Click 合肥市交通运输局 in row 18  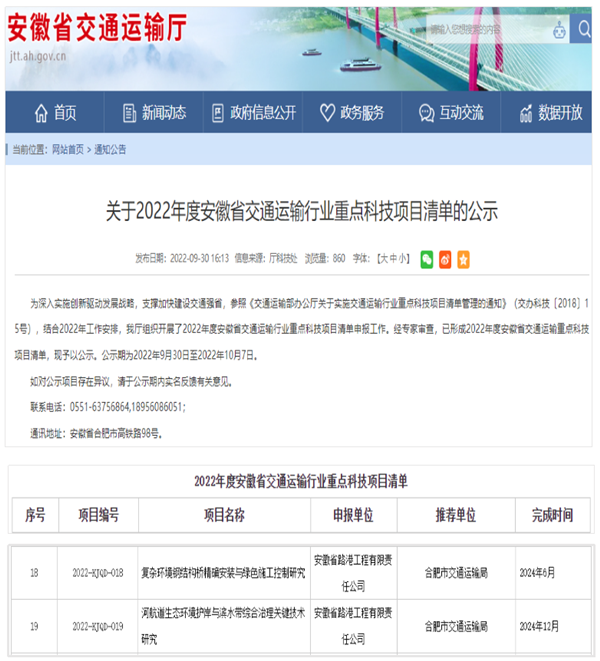coord(456,572)
